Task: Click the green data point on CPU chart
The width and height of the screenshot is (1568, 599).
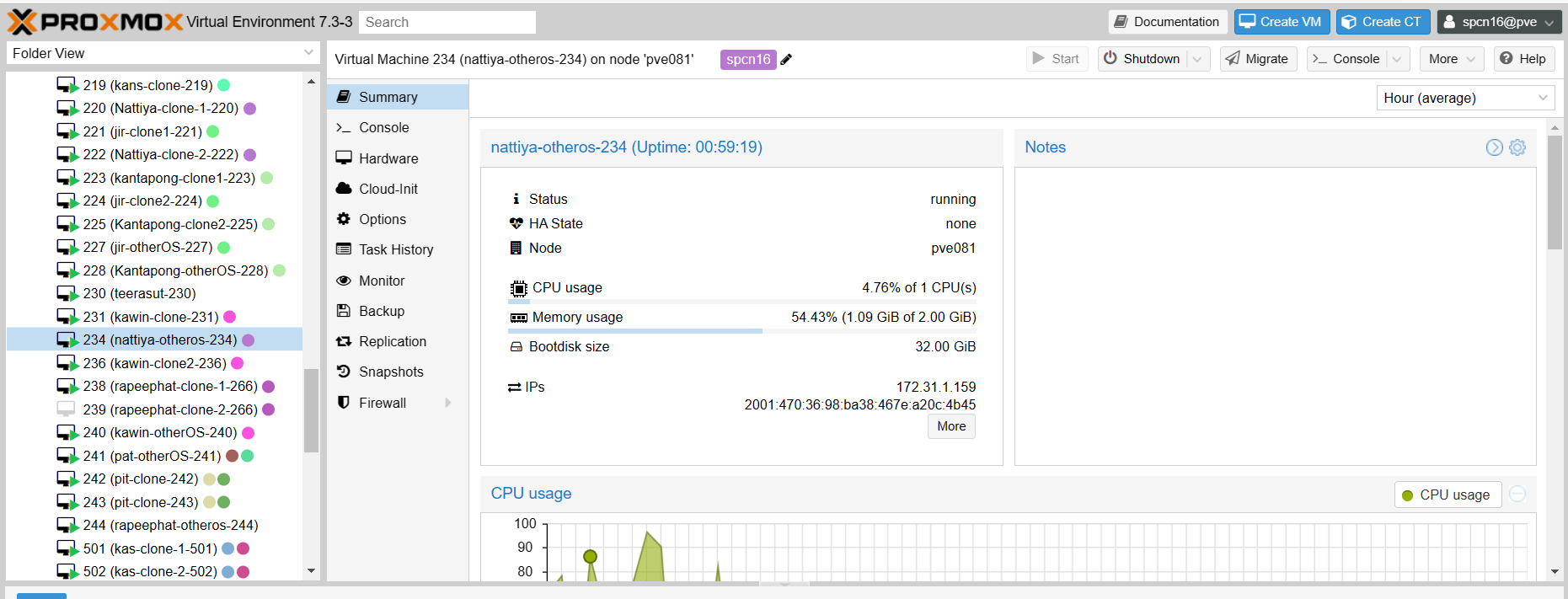Action: [x=590, y=556]
